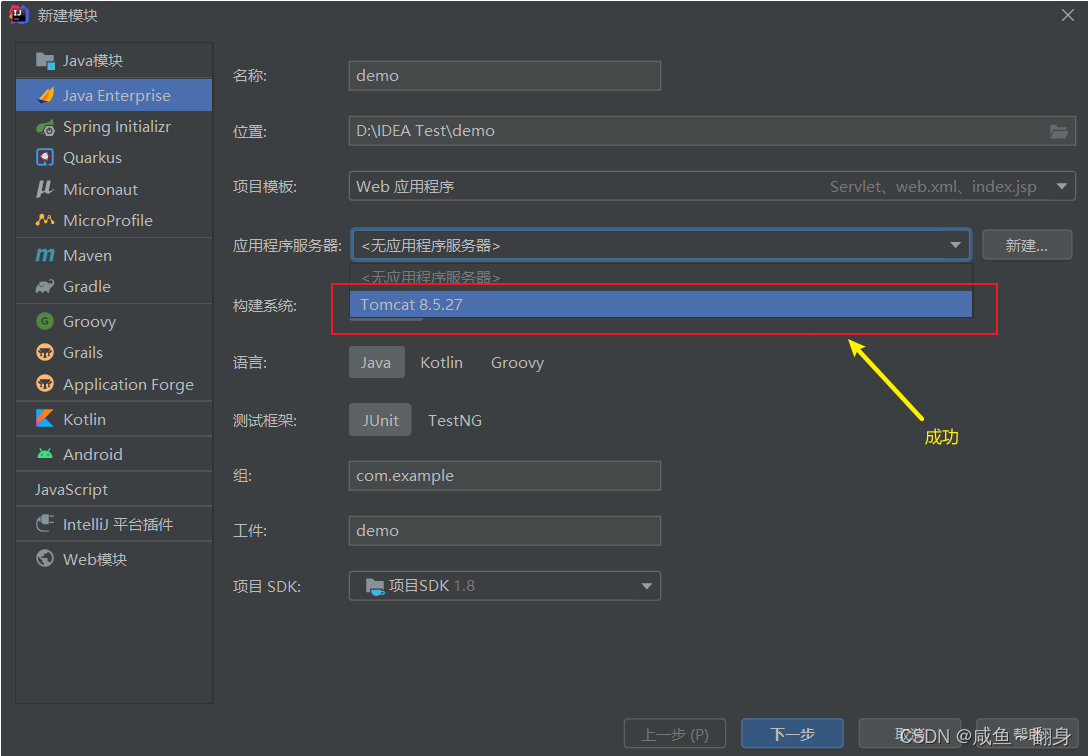This screenshot has height=756, width=1088.
Task: Select the Quarkus icon
Action: [x=45, y=157]
